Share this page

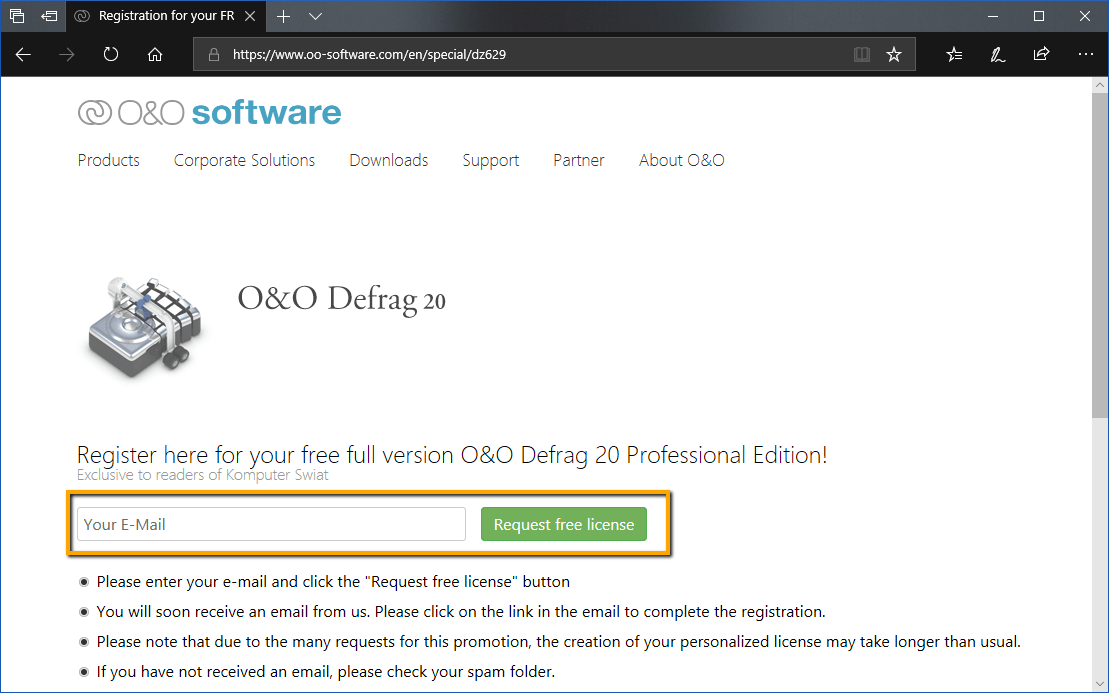tap(1041, 54)
